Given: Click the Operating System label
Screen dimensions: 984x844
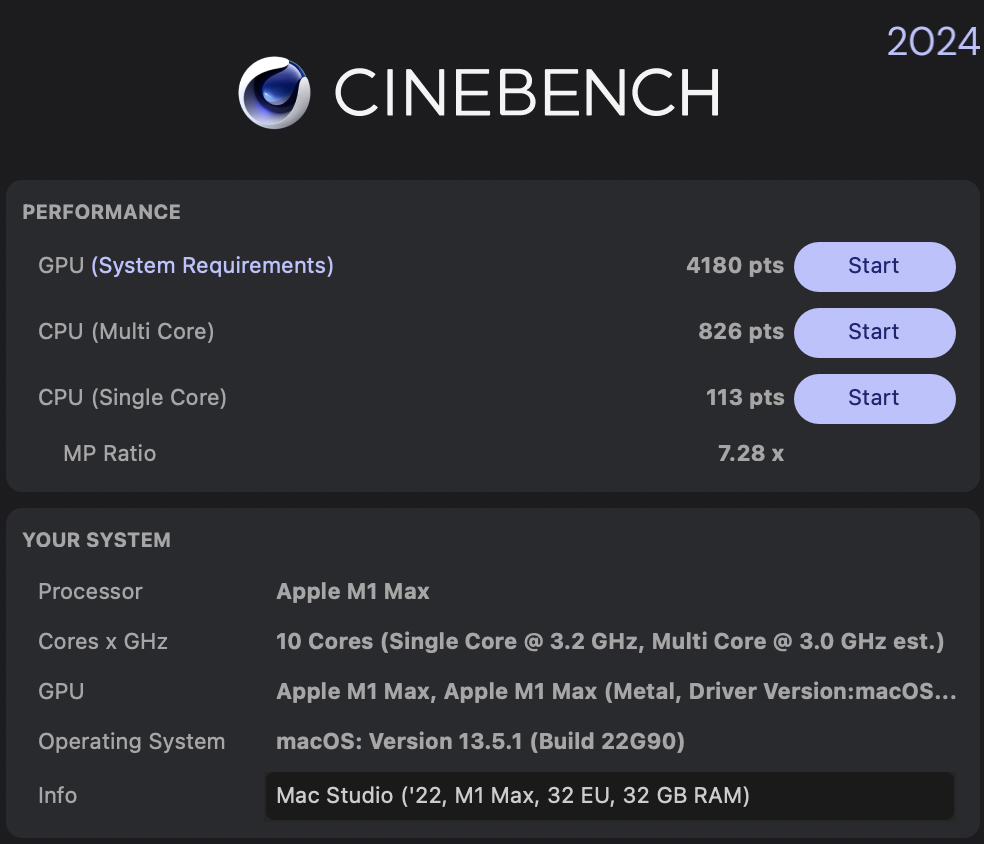Looking at the screenshot, I should coord(131,742).
